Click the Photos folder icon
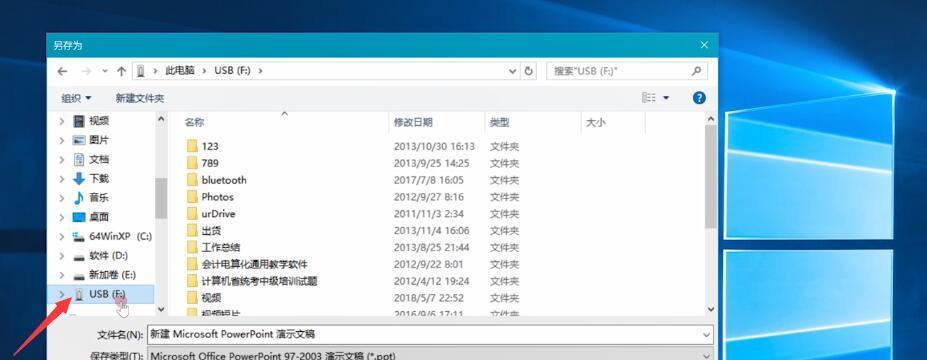 pos(192,196)
